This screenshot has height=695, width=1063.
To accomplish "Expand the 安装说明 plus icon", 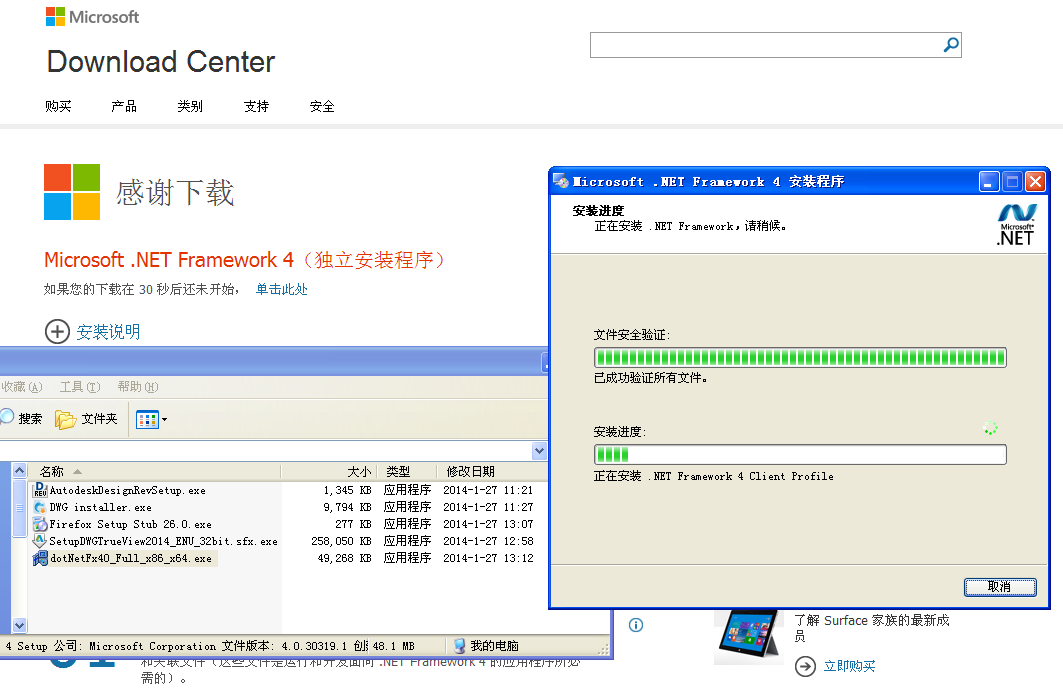I will tap(57, 332).
